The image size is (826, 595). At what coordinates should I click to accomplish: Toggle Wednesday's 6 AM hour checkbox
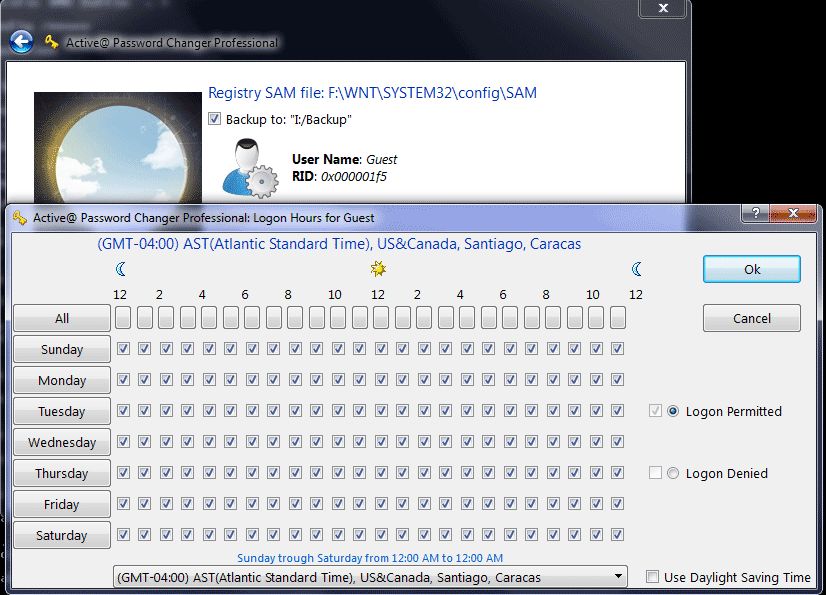[x=252, y=441]
